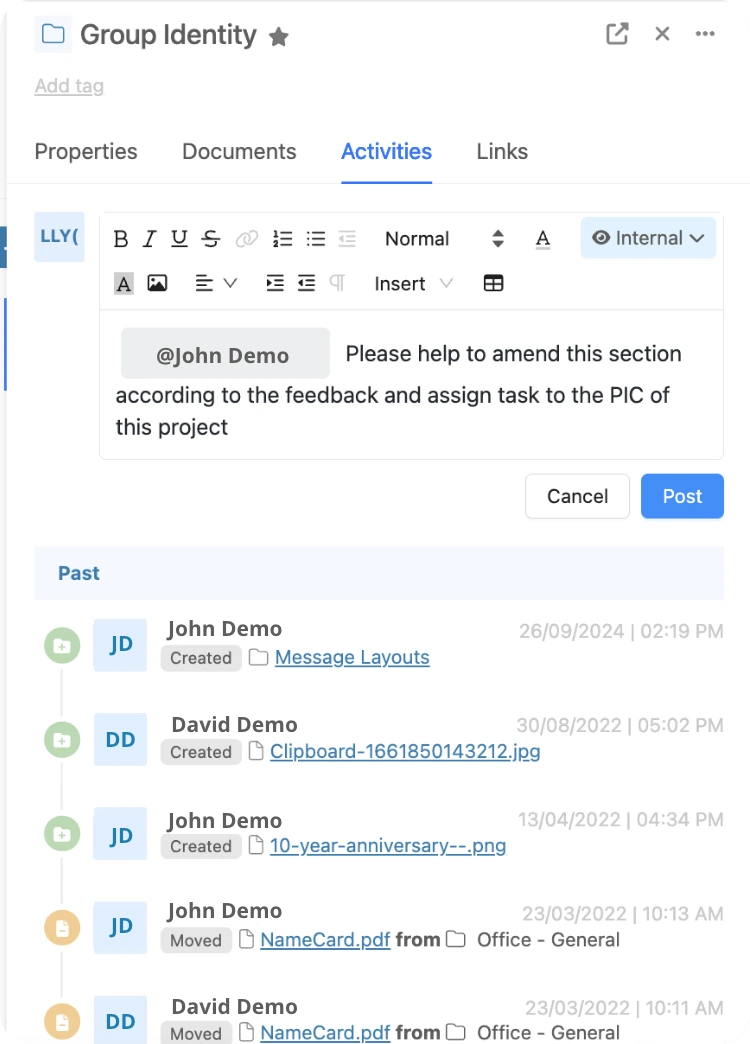Insert a table into the comment
Screen dimensions: 750x1044
click(493, 283)
